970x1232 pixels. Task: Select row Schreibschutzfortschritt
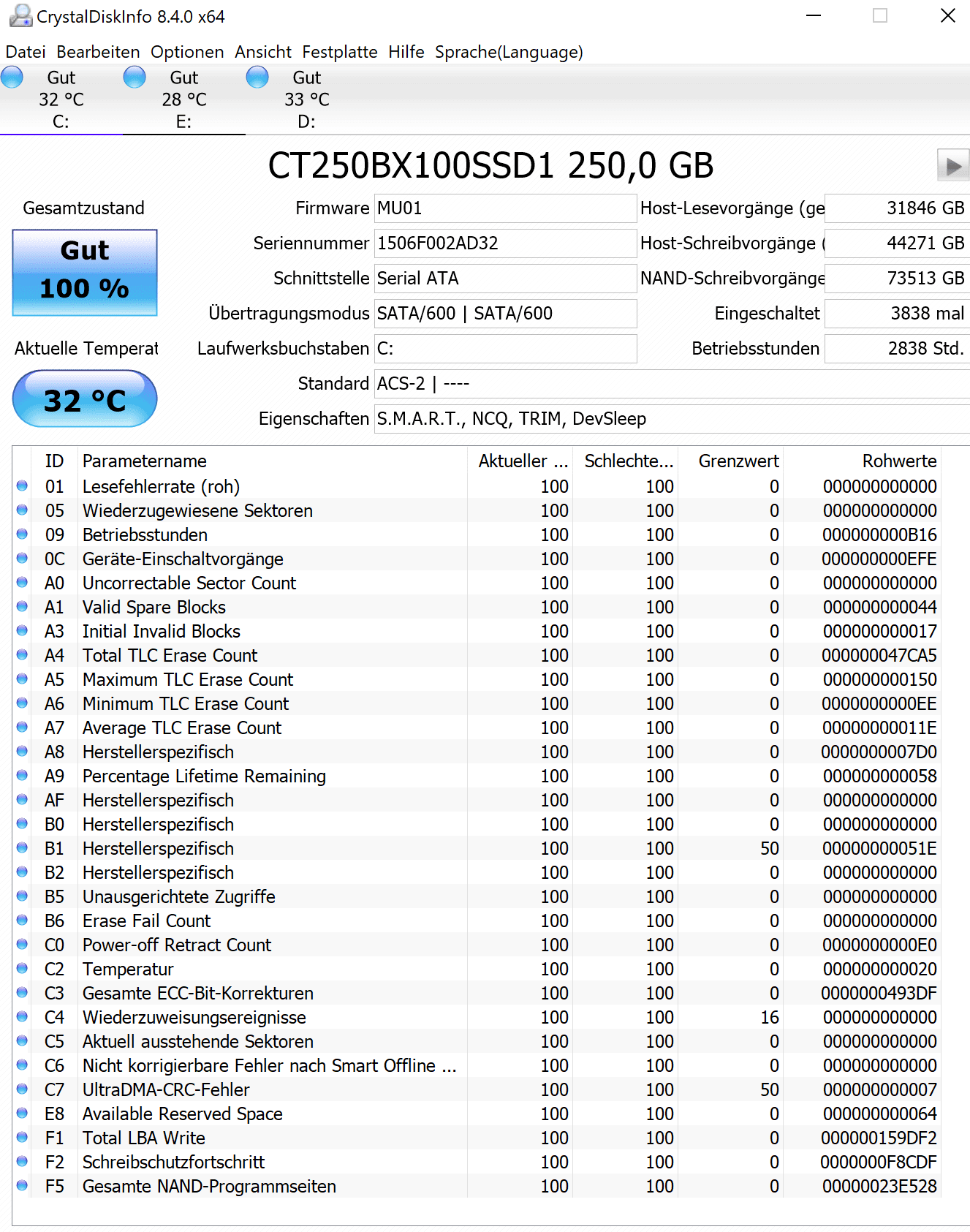pyautogui.click(x=477, y=1162)
